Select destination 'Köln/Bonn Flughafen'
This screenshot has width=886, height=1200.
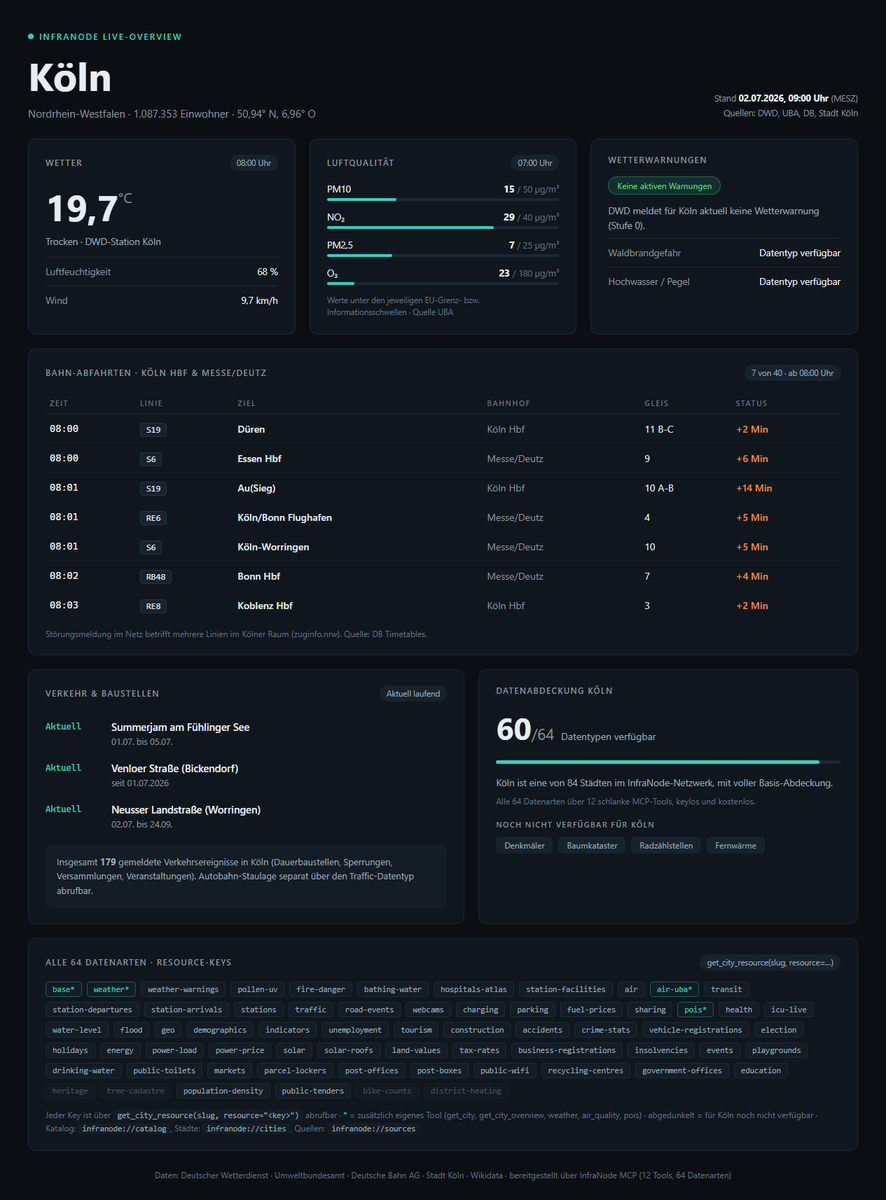(284, 518)
